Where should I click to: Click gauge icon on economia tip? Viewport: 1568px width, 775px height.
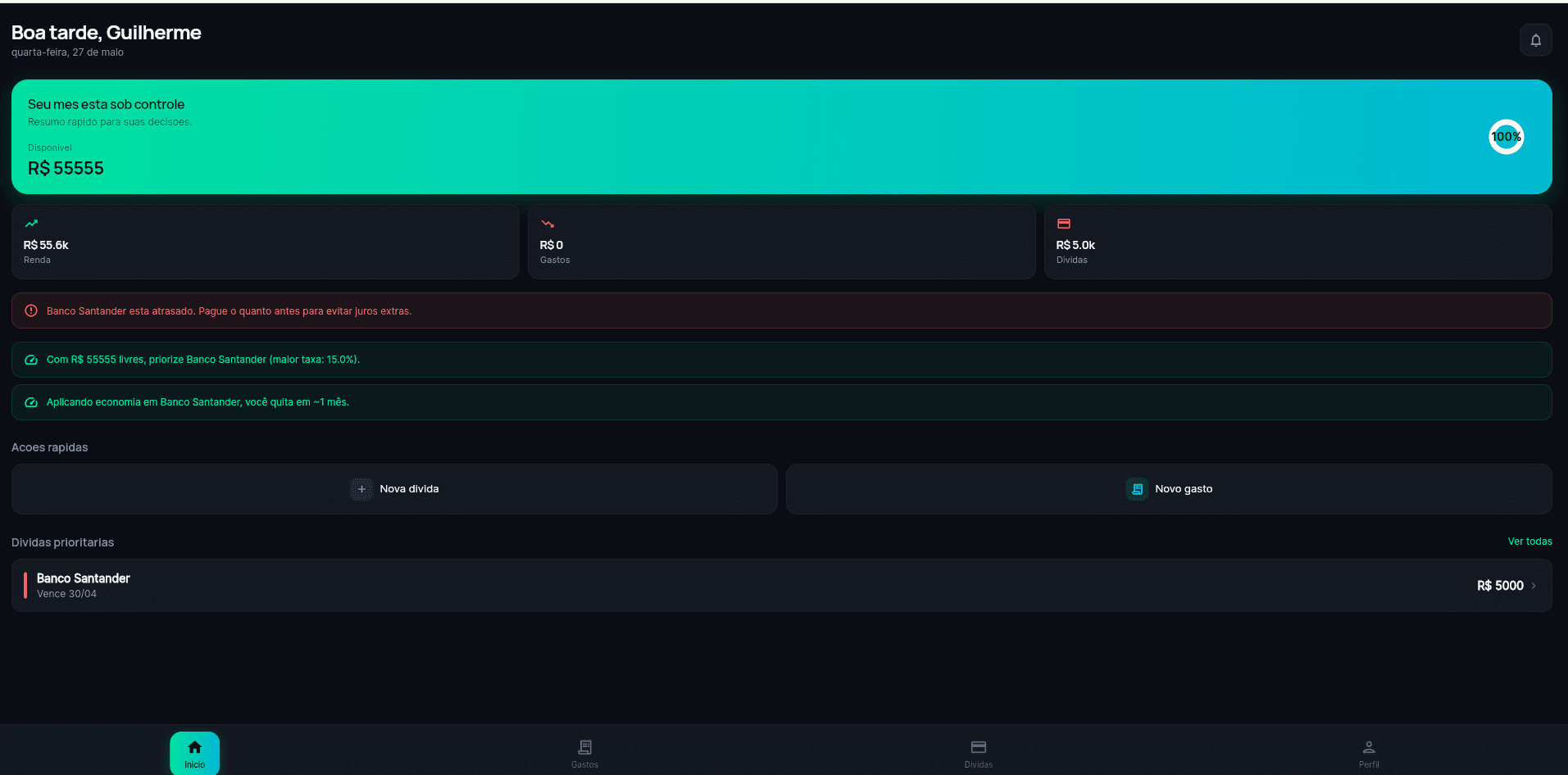coord(31,402)
